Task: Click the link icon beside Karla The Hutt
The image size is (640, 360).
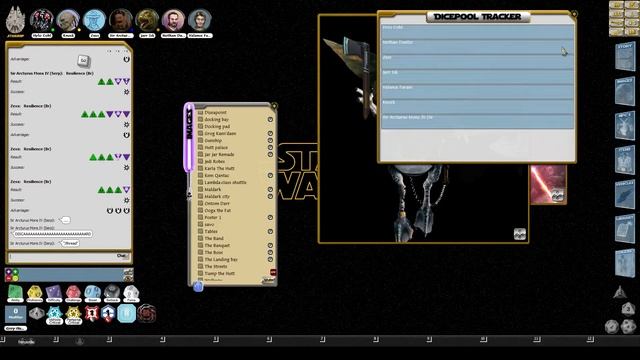Action: [x=200, y=168]
